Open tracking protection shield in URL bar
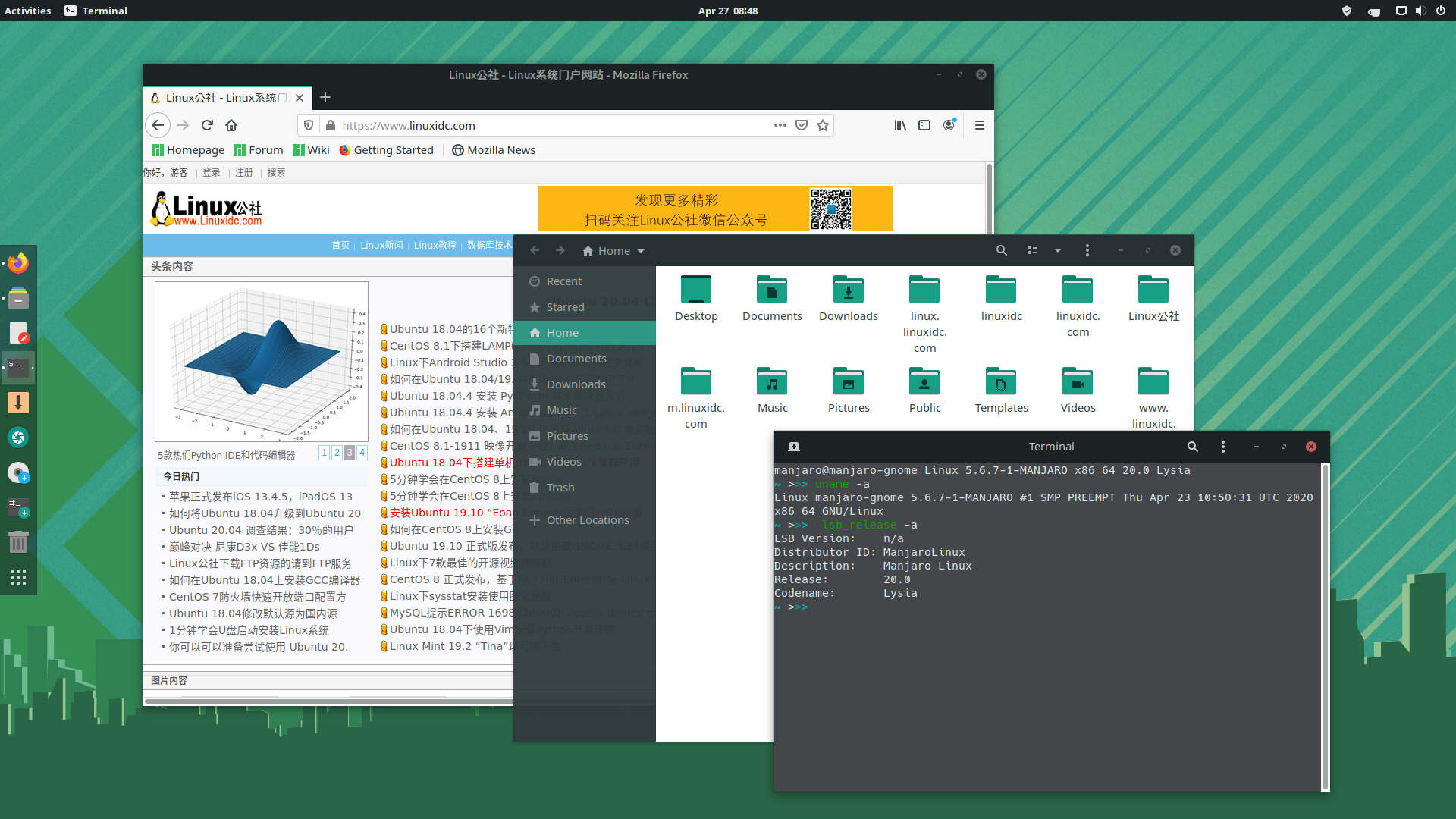Screen dimensions: 1456x819 (x=309, y=125)
